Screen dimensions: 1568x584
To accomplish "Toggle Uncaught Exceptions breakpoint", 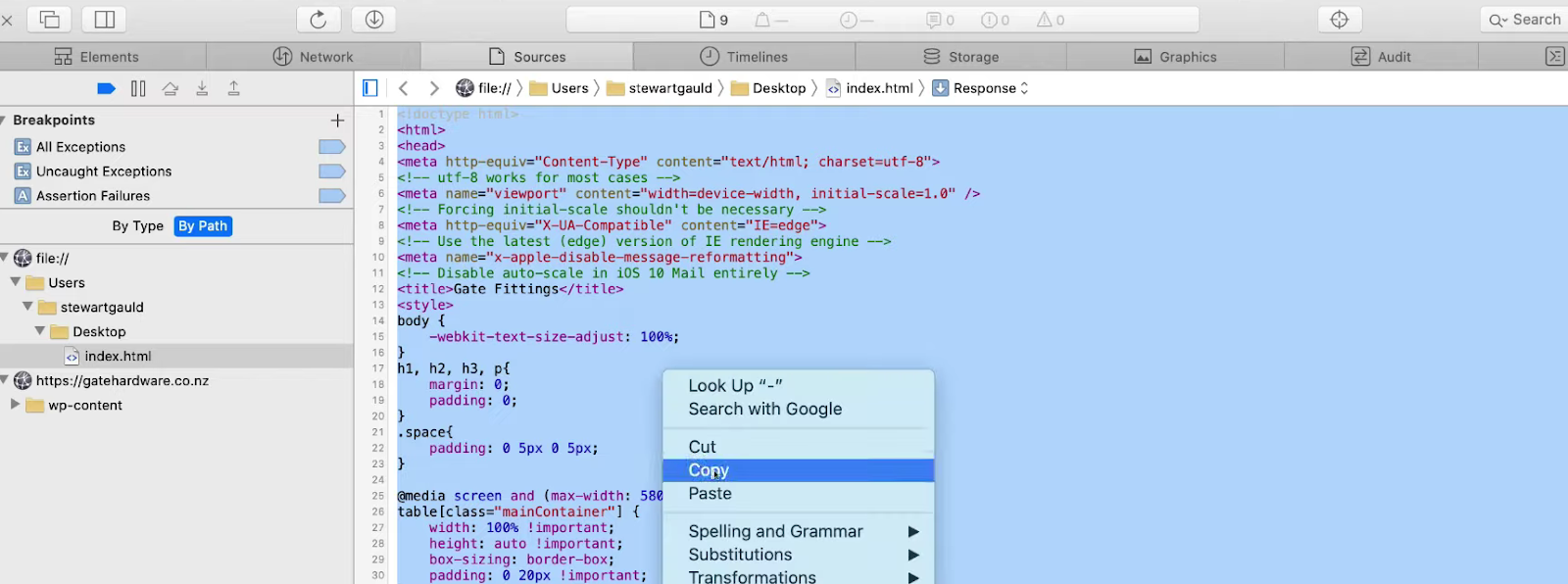I will (332, 171).
